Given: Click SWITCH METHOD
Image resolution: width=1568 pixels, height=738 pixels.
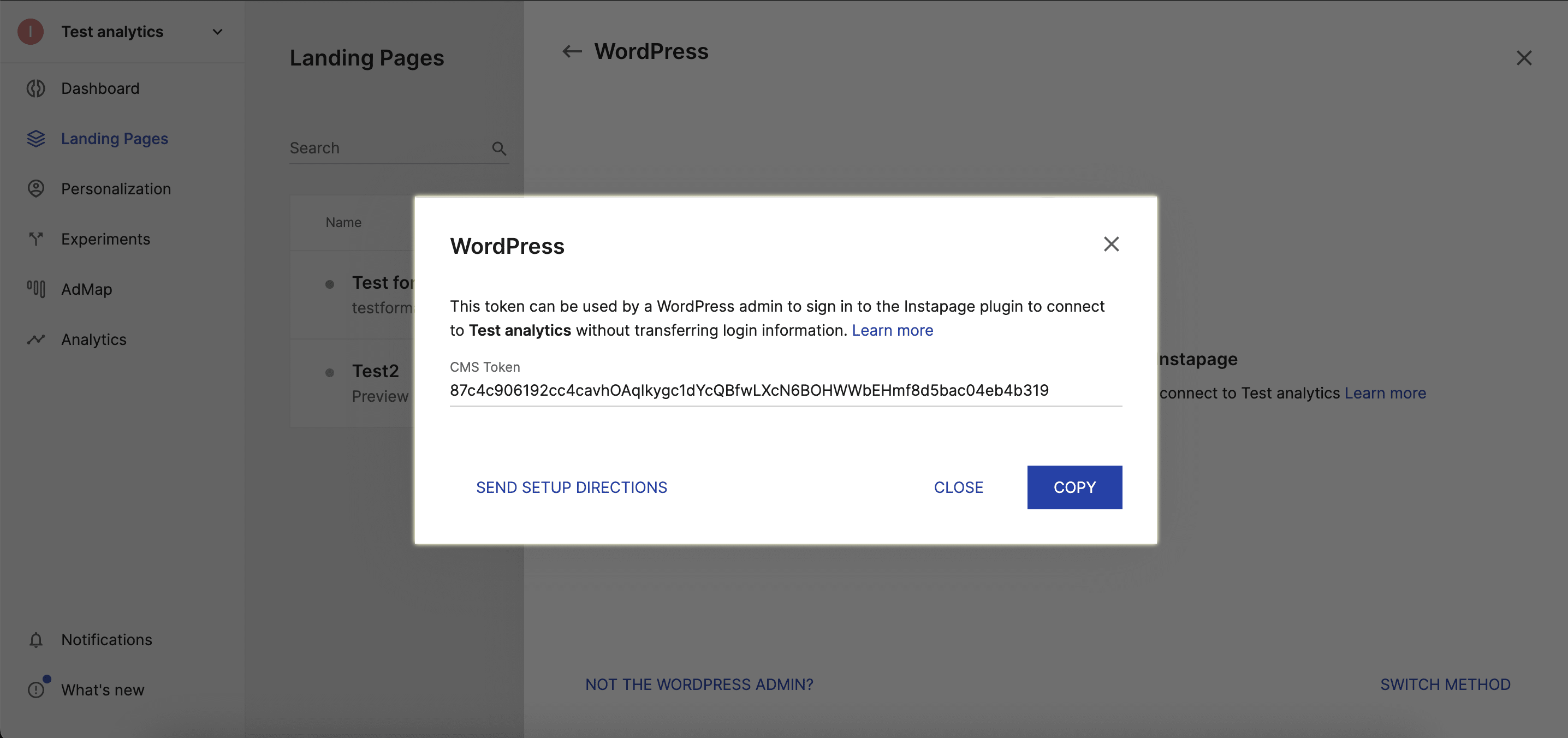Looking at the screenshot, I should 1445,685.
